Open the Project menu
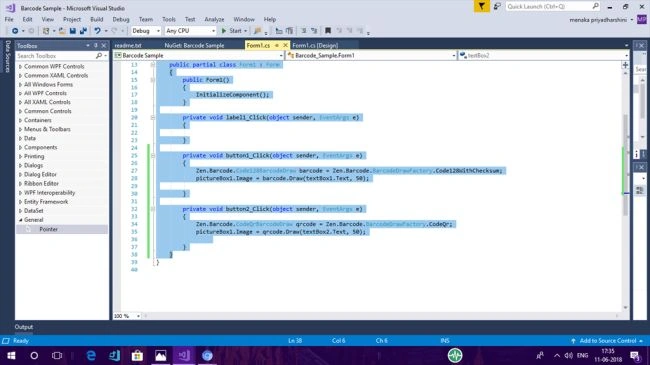This screenshot has height=365, width=650. click(x=72, y=19)
